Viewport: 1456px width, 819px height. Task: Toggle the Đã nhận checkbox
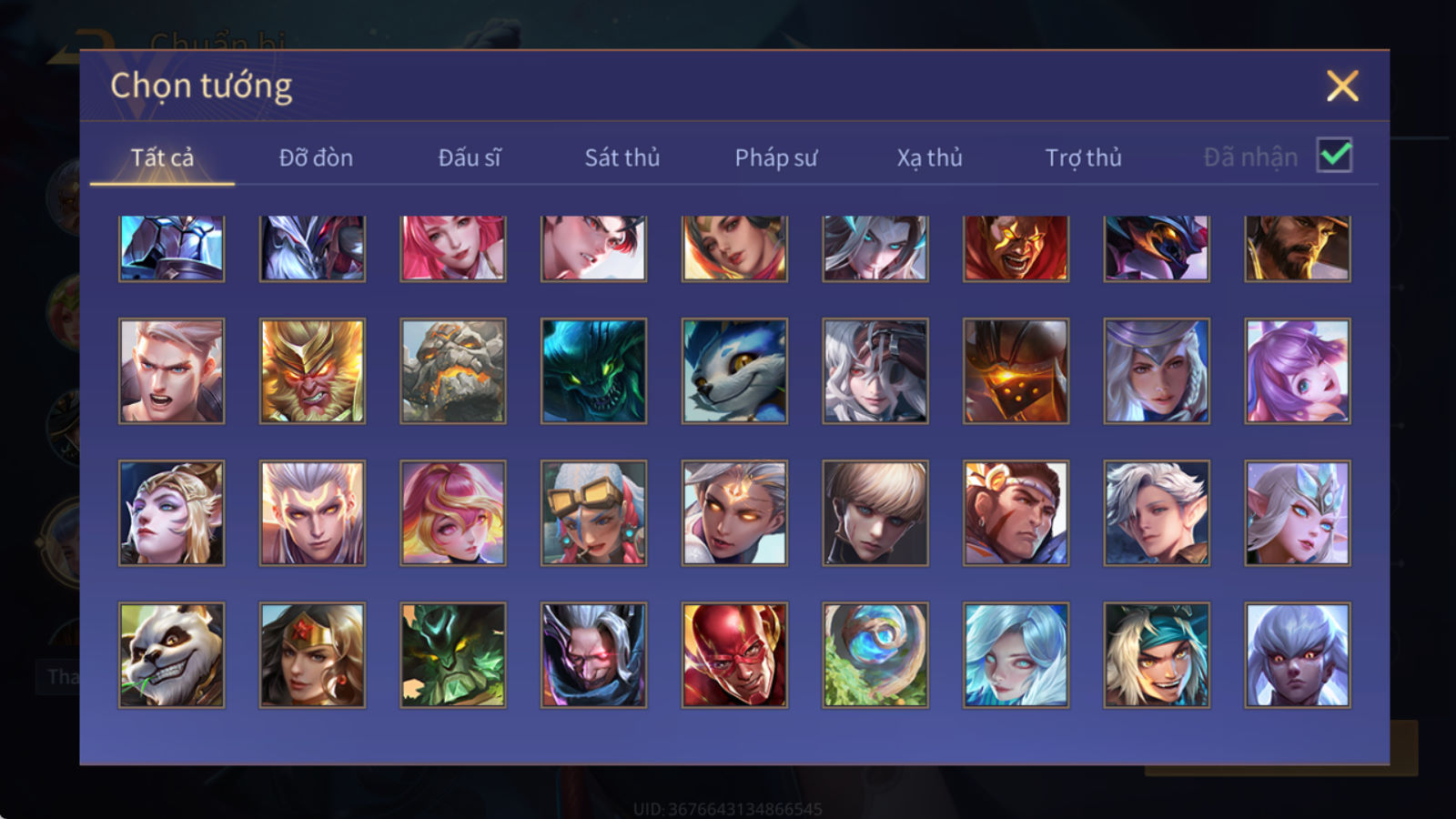tap(1334, 156)
